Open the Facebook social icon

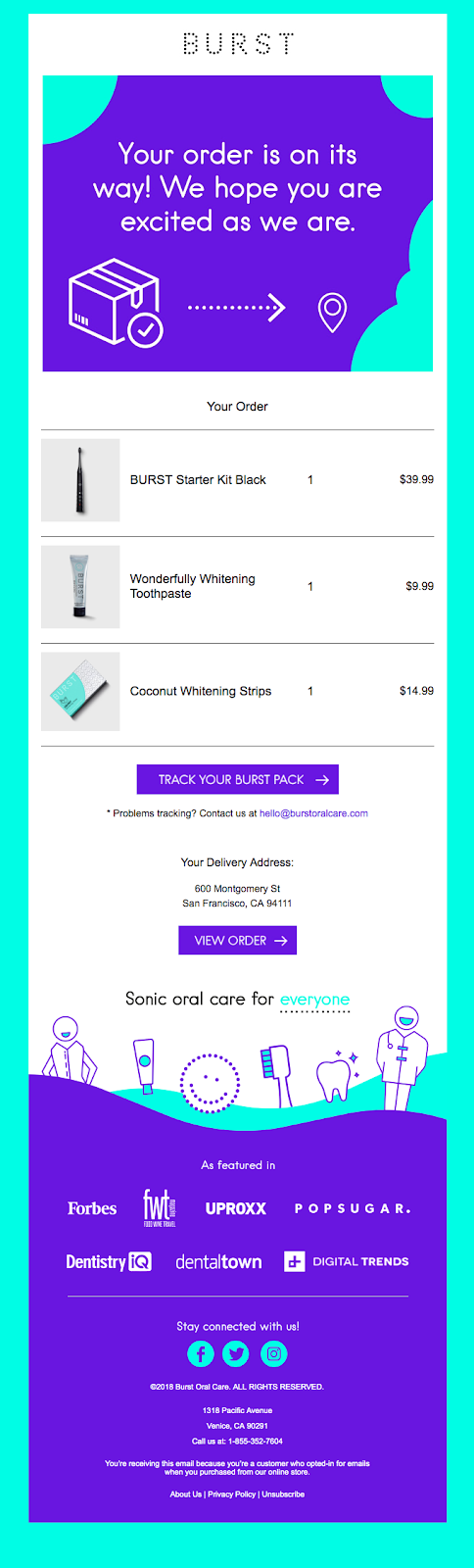[x=200, y=1353]
